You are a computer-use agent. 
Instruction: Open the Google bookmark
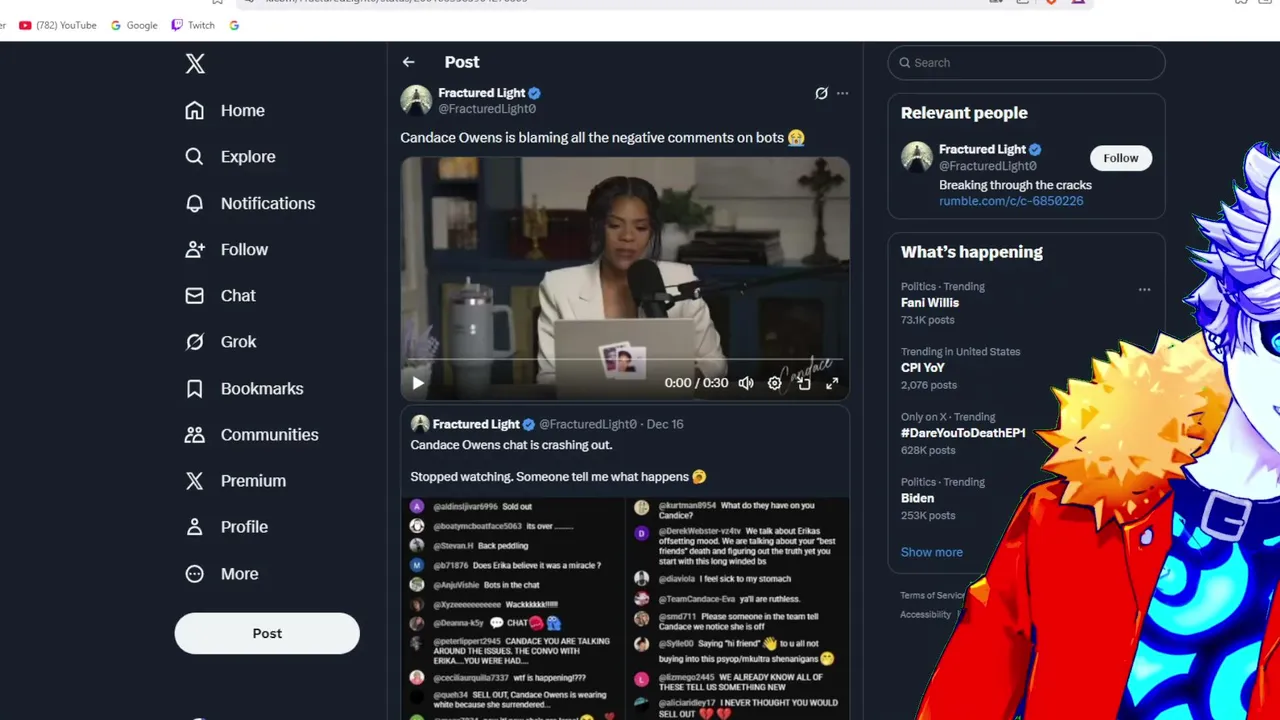[134, 25]
